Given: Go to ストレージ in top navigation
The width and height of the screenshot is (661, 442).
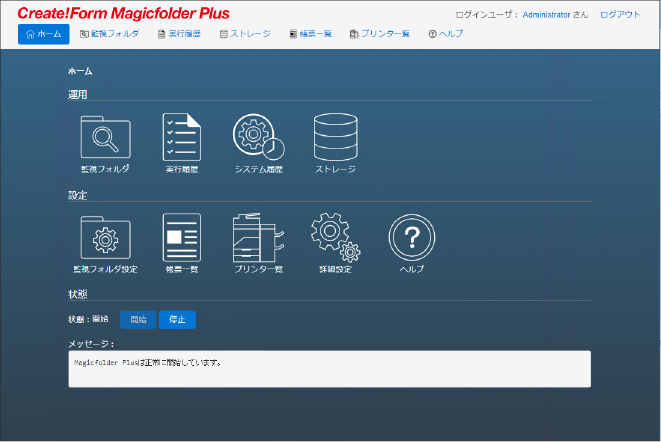Looking at the screenshot, I should click(x=245, y=34).
